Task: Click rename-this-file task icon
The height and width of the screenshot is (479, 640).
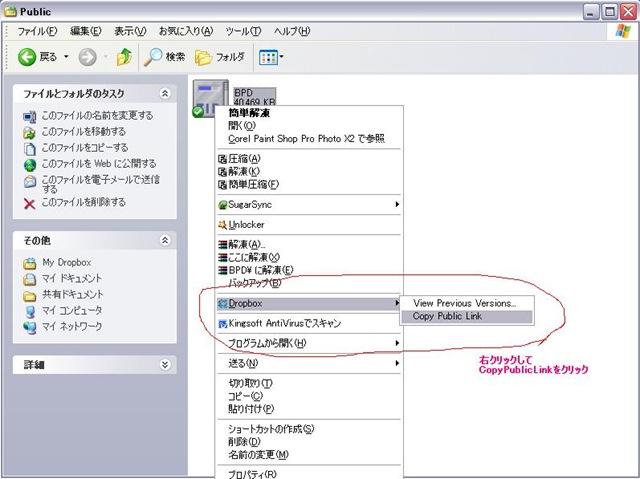Action: pyautogui.click(x=29, y=117)
